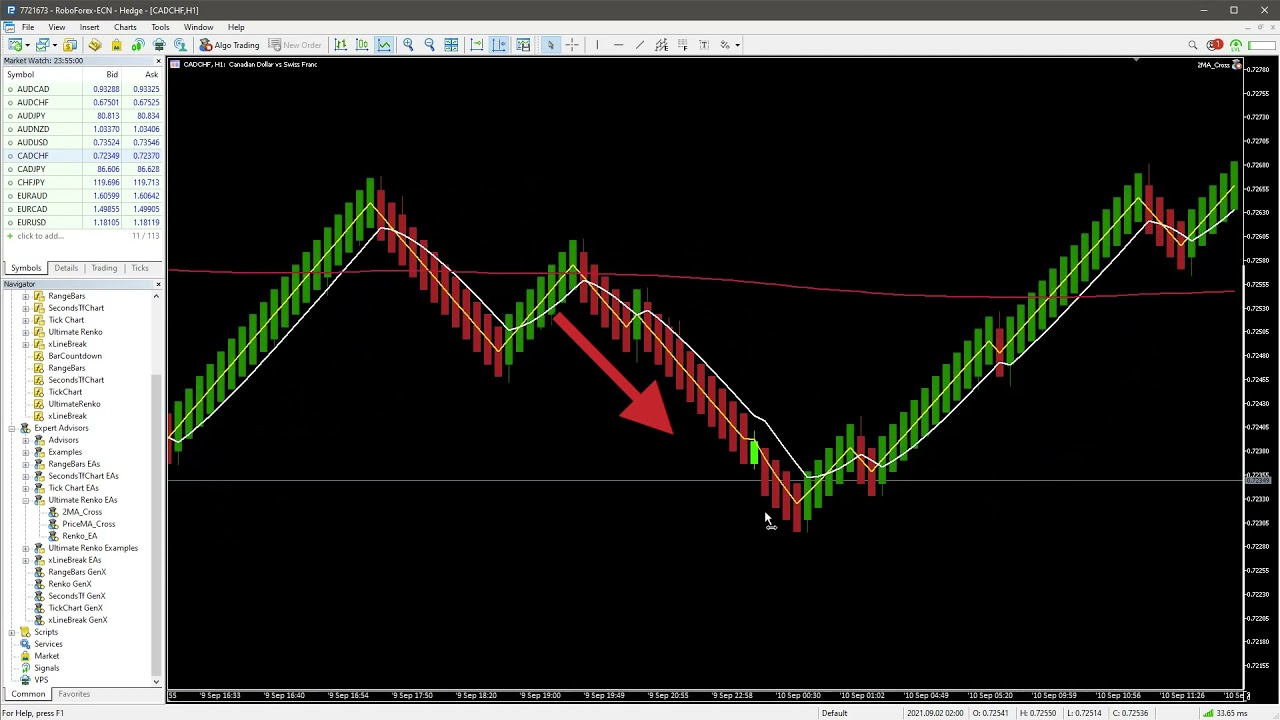
Task: Switch chart to Line Chart mode
Action: tap(385, 45)
